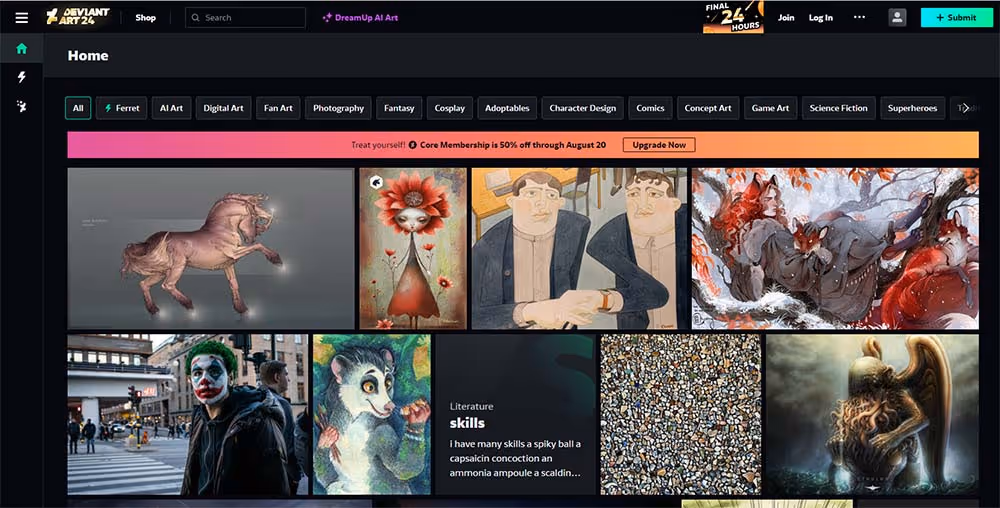Click Log In
Image resolution: width=1000 pixels, height=508 pixels.
pos(821,18)
